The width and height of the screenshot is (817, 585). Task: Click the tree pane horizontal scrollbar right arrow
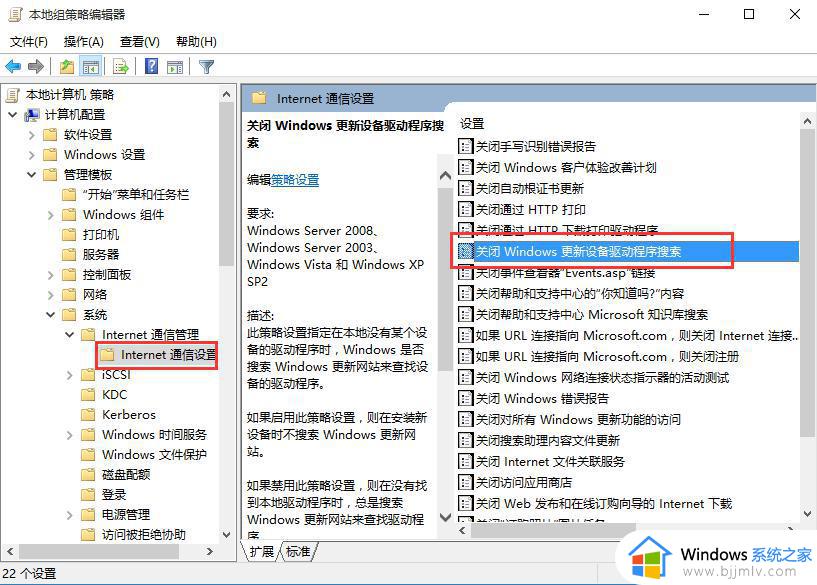click(209, 551)
